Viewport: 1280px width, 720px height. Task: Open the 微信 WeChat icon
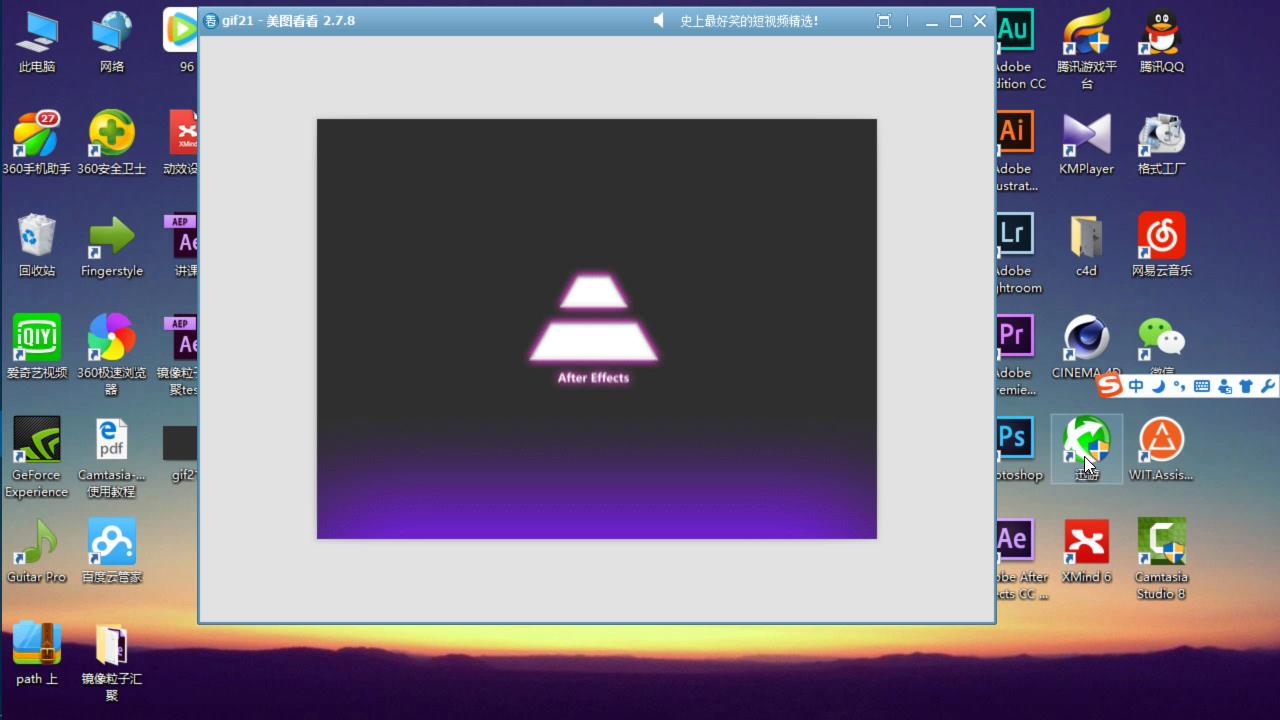coord(1162,347)
